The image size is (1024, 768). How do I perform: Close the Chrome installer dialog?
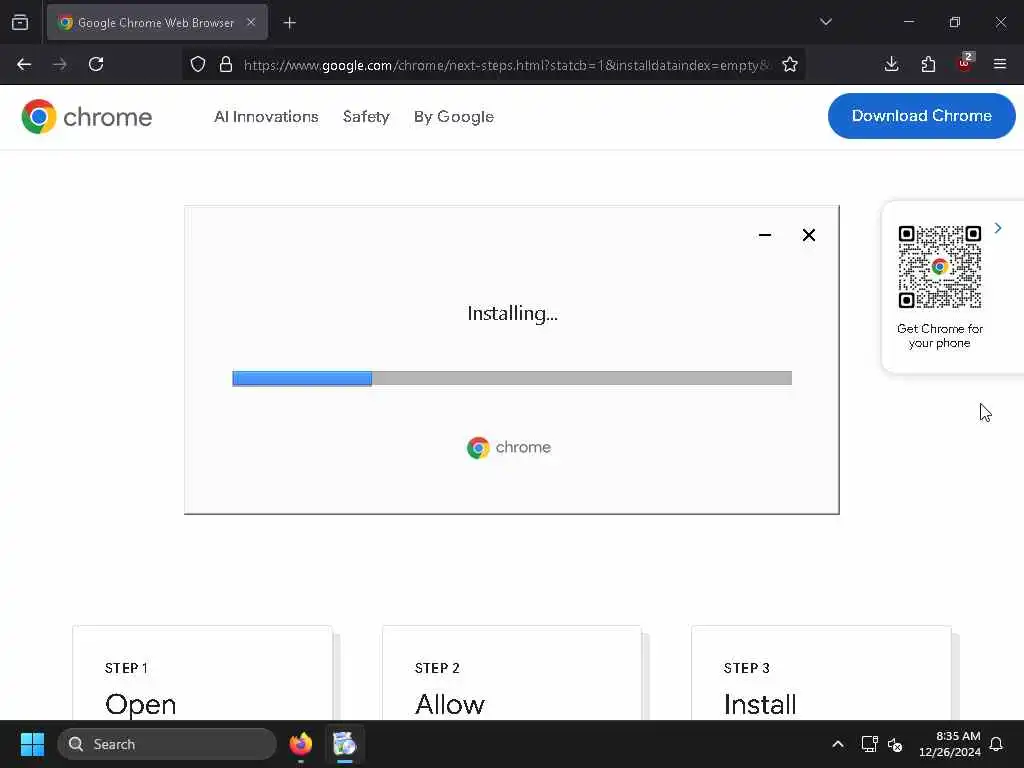(808, 235)
